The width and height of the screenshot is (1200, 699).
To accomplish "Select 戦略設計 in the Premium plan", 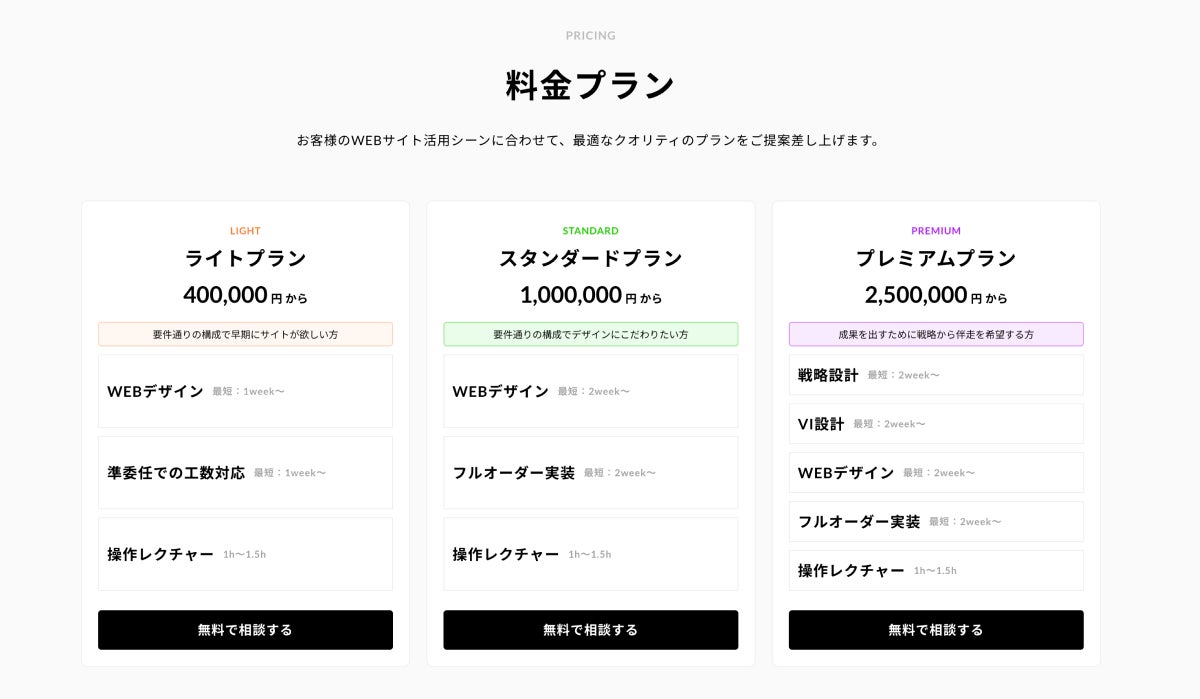I will (x=935, y=375).
